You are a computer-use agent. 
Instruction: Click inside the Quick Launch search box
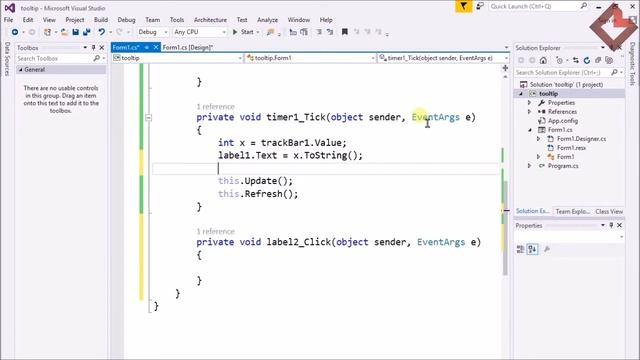[x=538, y=6]
